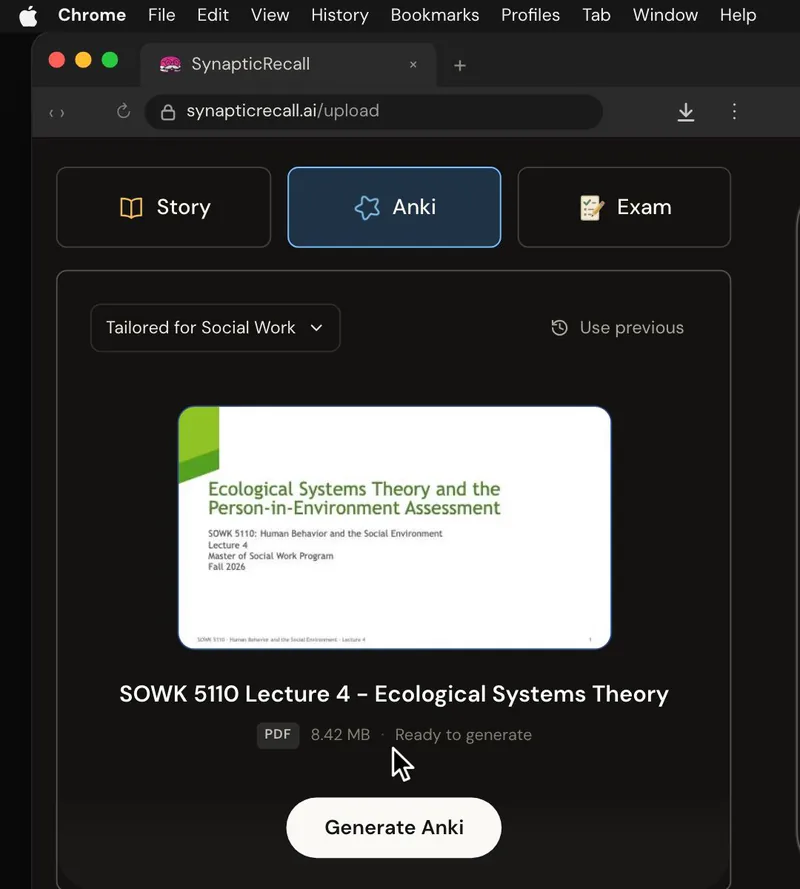This screenshot has height=889, width=800.
Task: Reload the current page
Action: (x=124, y=111)
